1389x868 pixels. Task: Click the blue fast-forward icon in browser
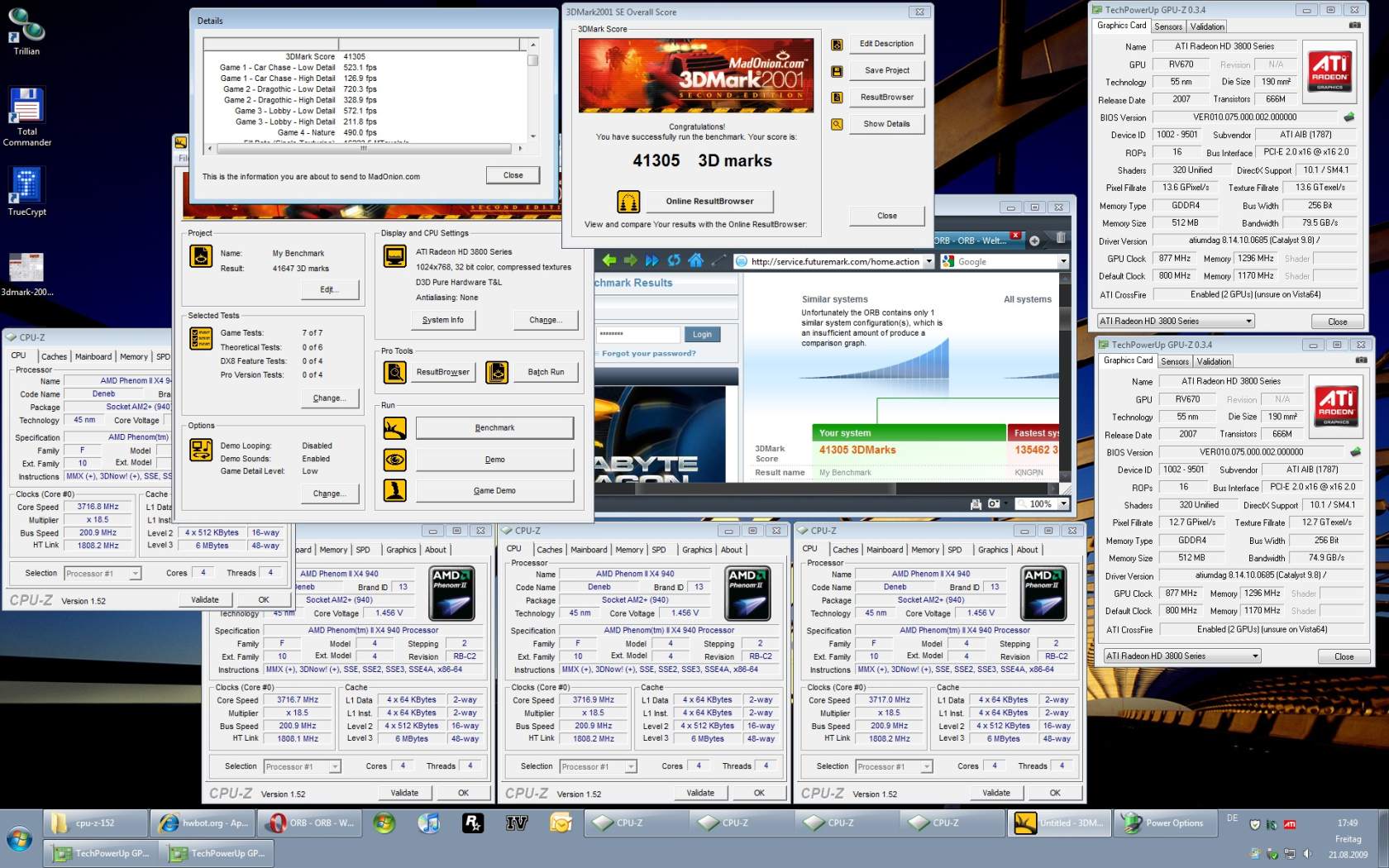point(652,260)
